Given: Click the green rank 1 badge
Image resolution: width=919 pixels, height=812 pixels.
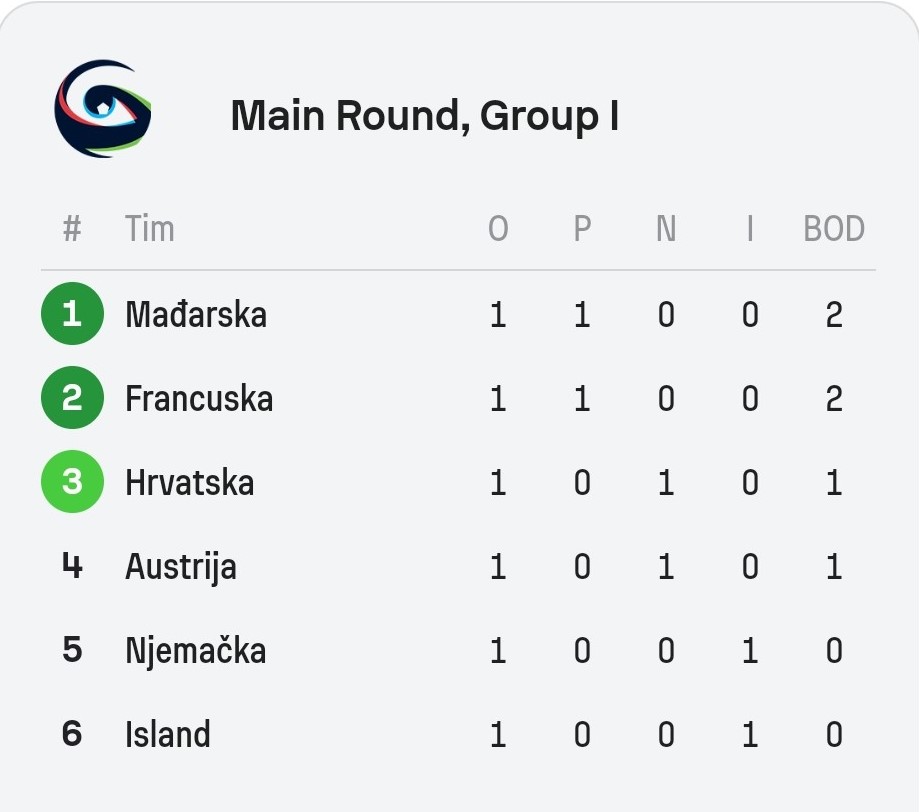Looking at the screenshot, I should click(x=72, y=314).
